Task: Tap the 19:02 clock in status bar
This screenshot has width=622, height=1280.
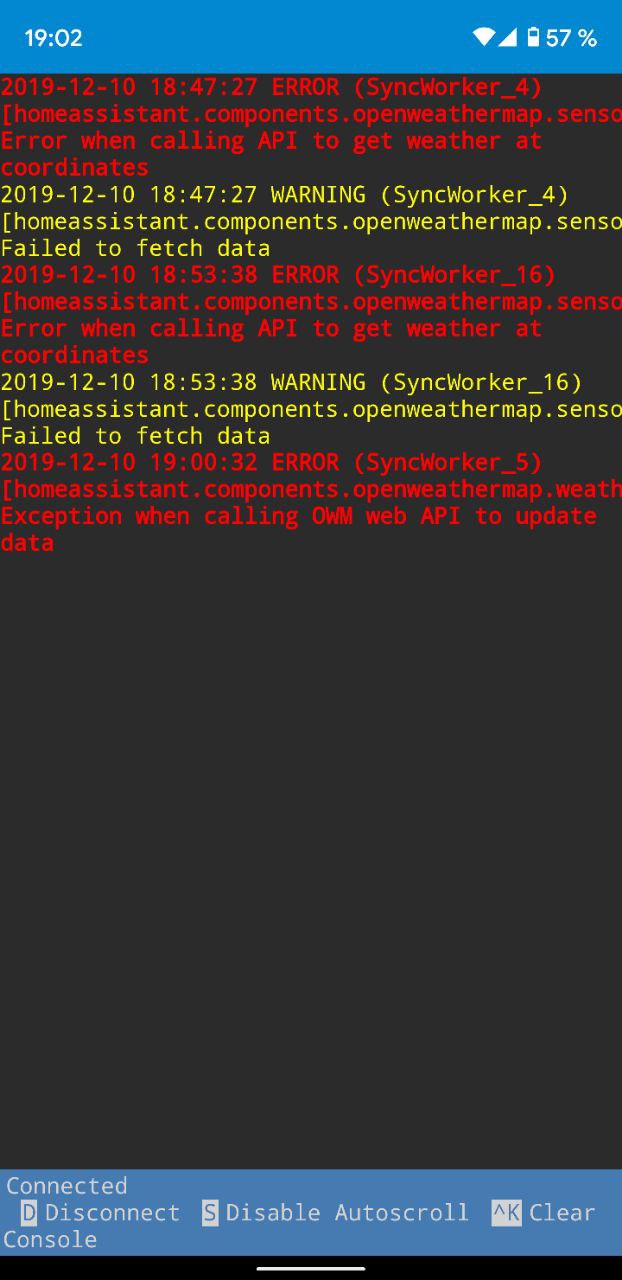Action: (x=53, y=38)
